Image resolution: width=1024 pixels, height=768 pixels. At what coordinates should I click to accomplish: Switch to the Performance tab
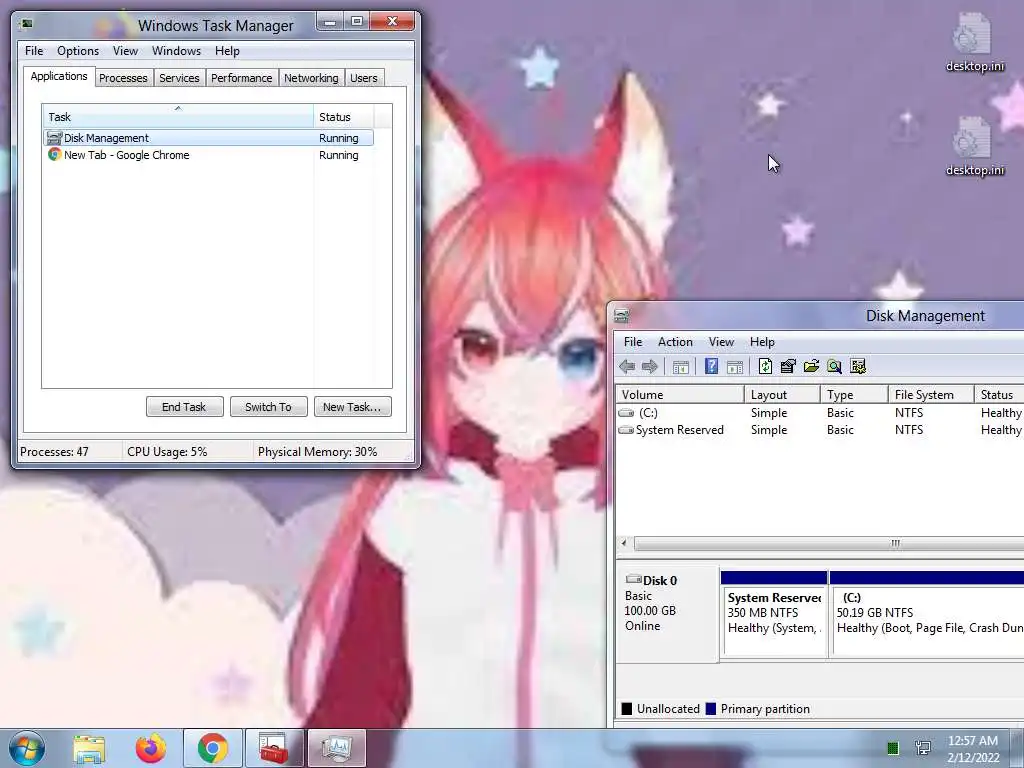241,78
